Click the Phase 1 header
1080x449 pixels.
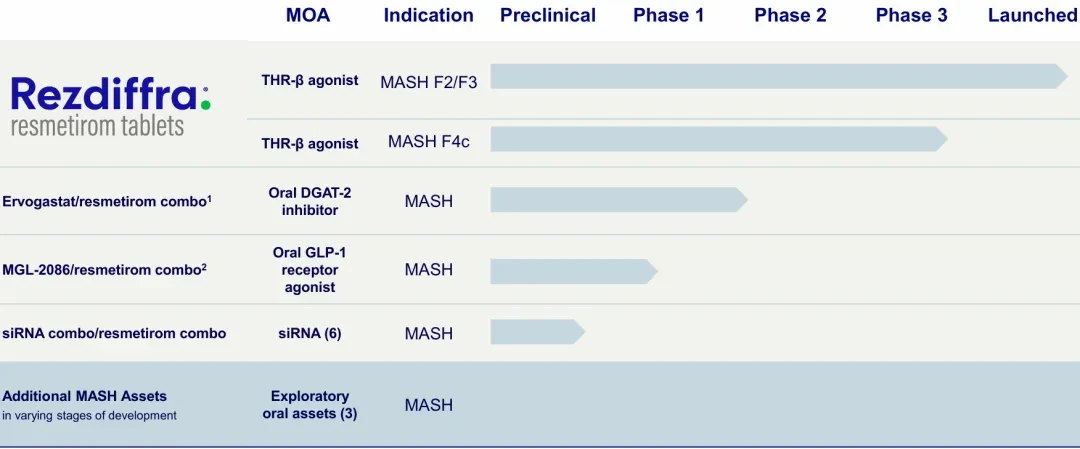click(x=669, y=15)
